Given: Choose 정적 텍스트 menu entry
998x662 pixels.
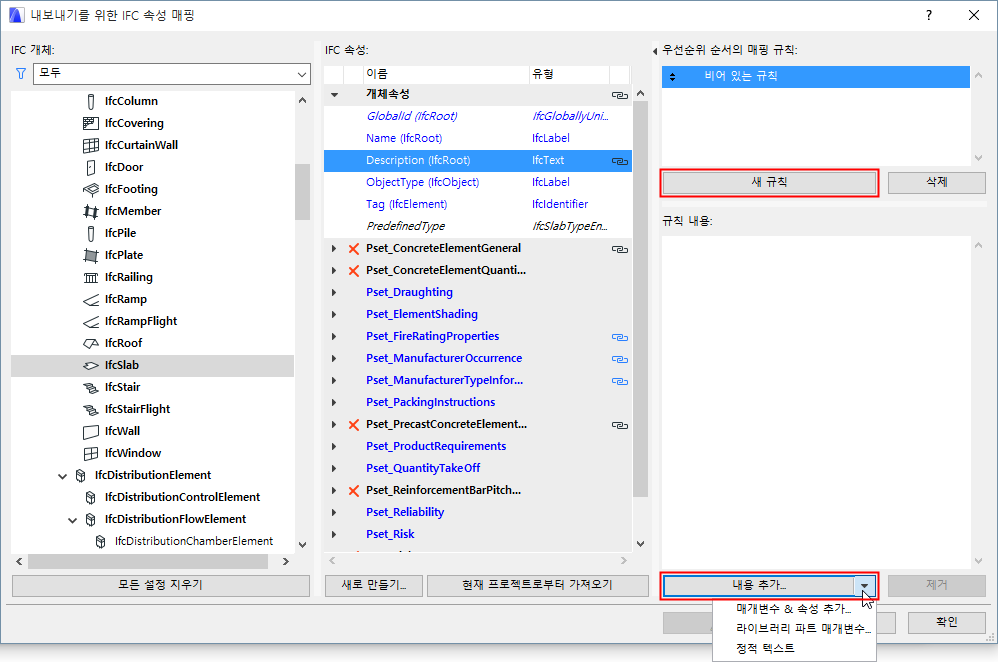Looking at the screenshot, I should pyautogui.click(x=765, y=648).
